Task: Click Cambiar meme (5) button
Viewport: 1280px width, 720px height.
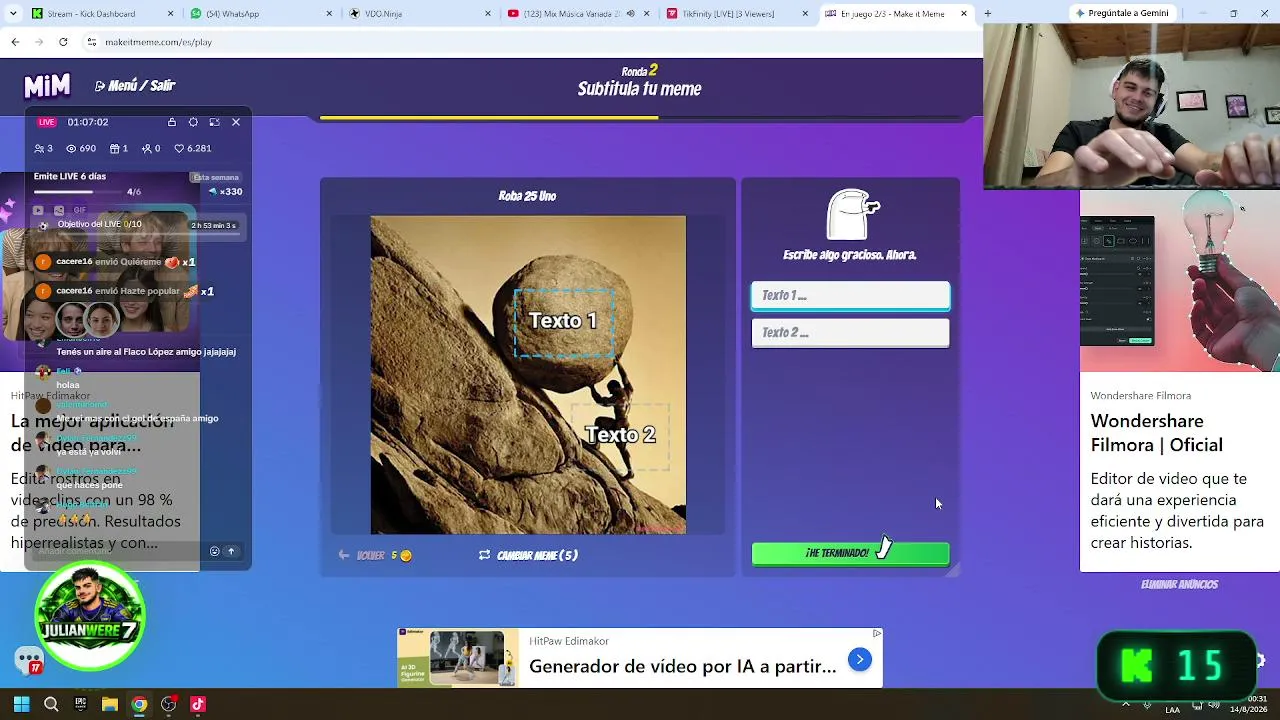Action: pyautogui.click(x=528, y=555)
